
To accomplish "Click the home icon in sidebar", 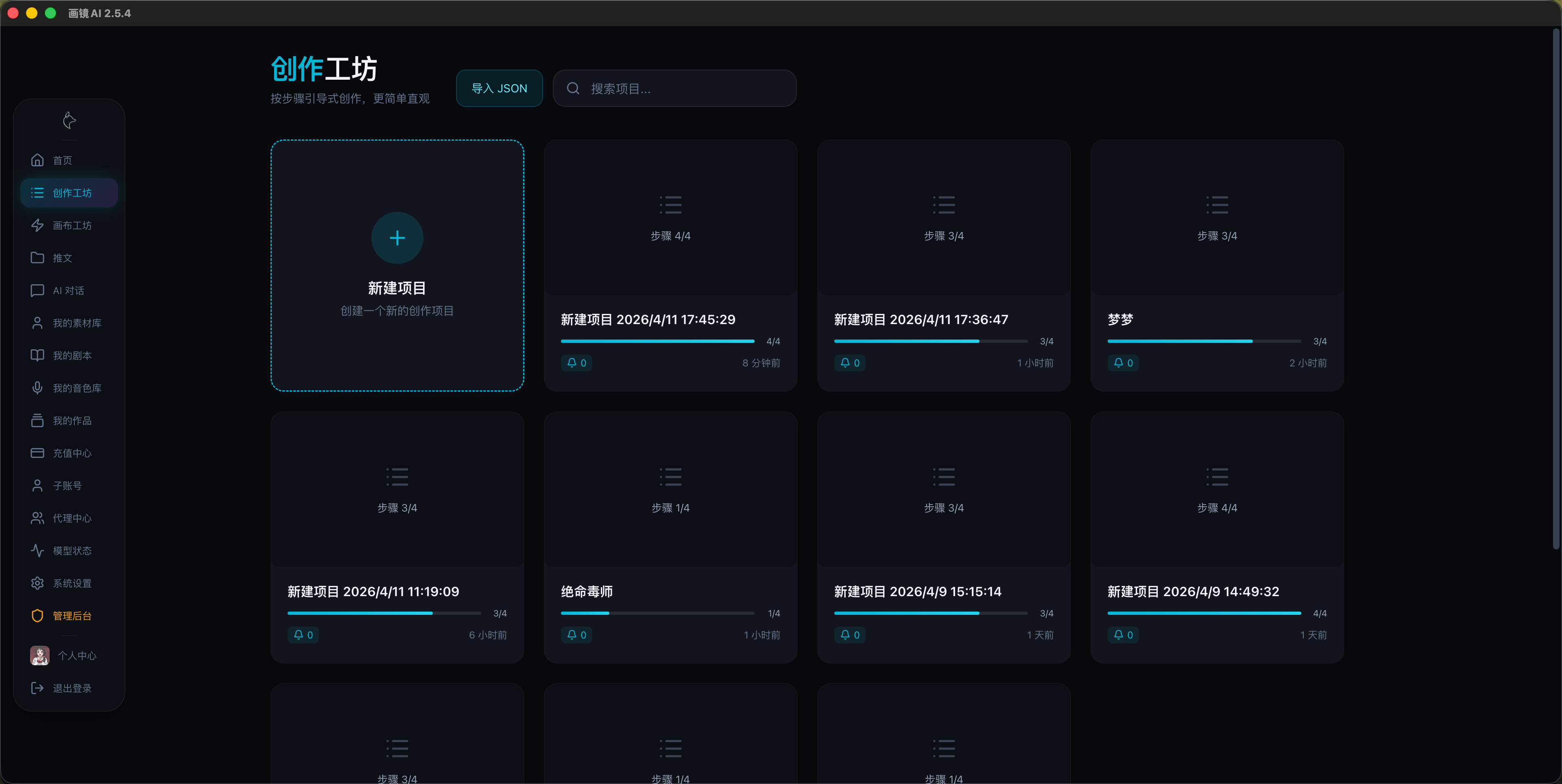I will click(x=37, y=160).
